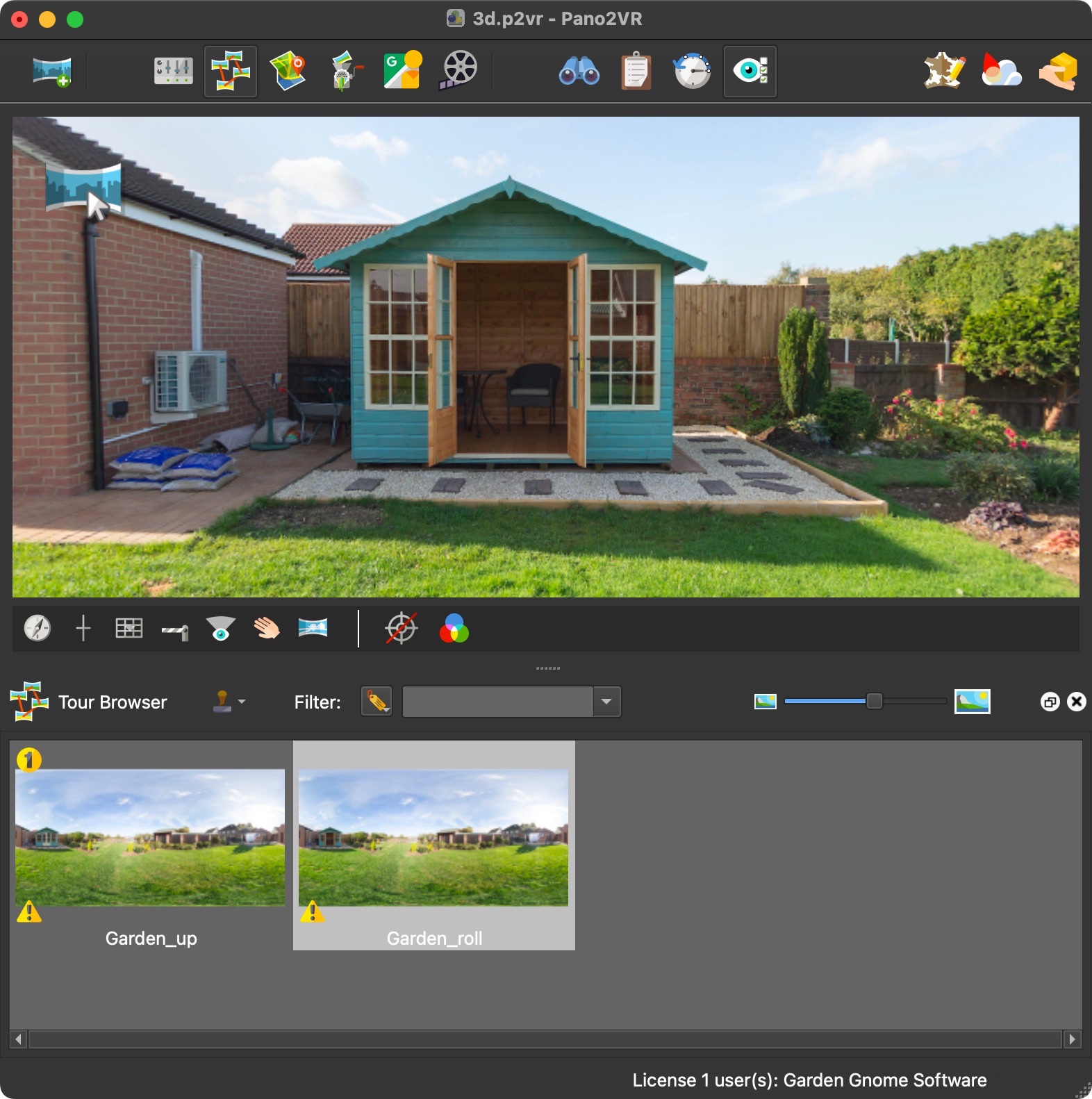This screenshot has width=1092, height=1099.
Task: Expand the Filter combo box arrow
Action: pyautogui.click(x=606, y=702)
